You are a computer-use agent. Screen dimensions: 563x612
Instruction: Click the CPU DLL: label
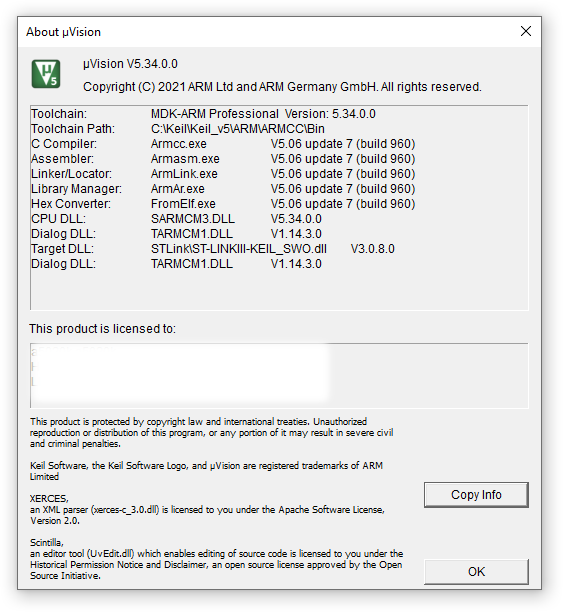tap(59, 219)
